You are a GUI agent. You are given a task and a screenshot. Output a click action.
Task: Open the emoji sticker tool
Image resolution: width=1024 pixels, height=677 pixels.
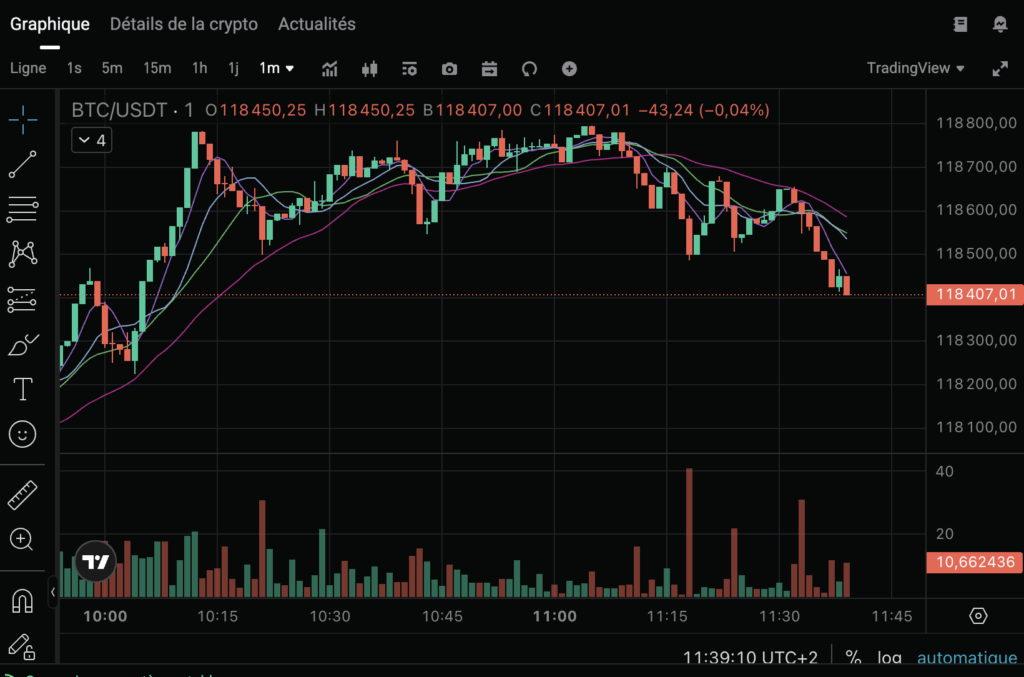click(22, 435)
